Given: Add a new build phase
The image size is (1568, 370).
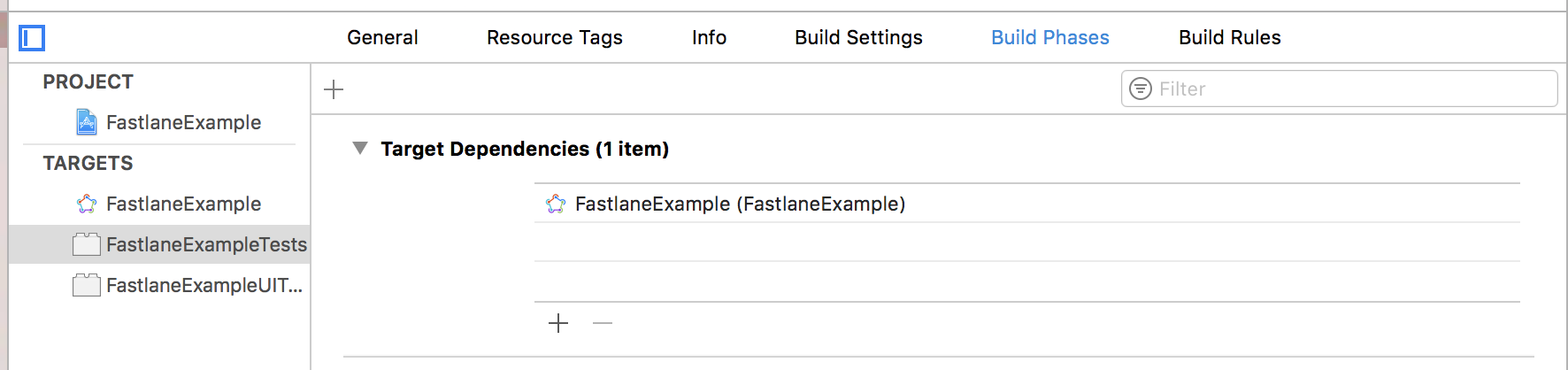Looking at the screenshot, I should tap(334, 89).
